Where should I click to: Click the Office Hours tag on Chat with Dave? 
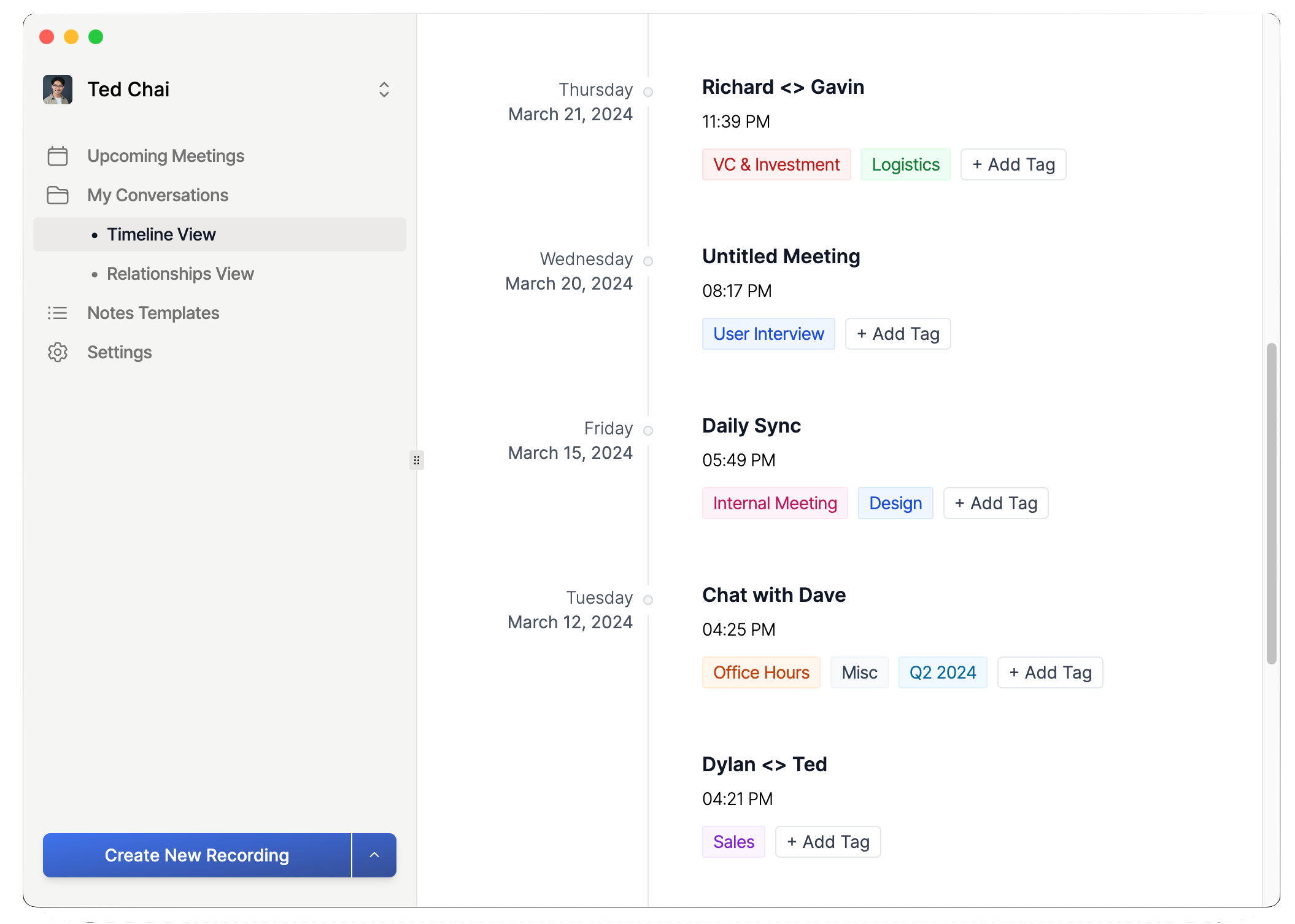761,672
